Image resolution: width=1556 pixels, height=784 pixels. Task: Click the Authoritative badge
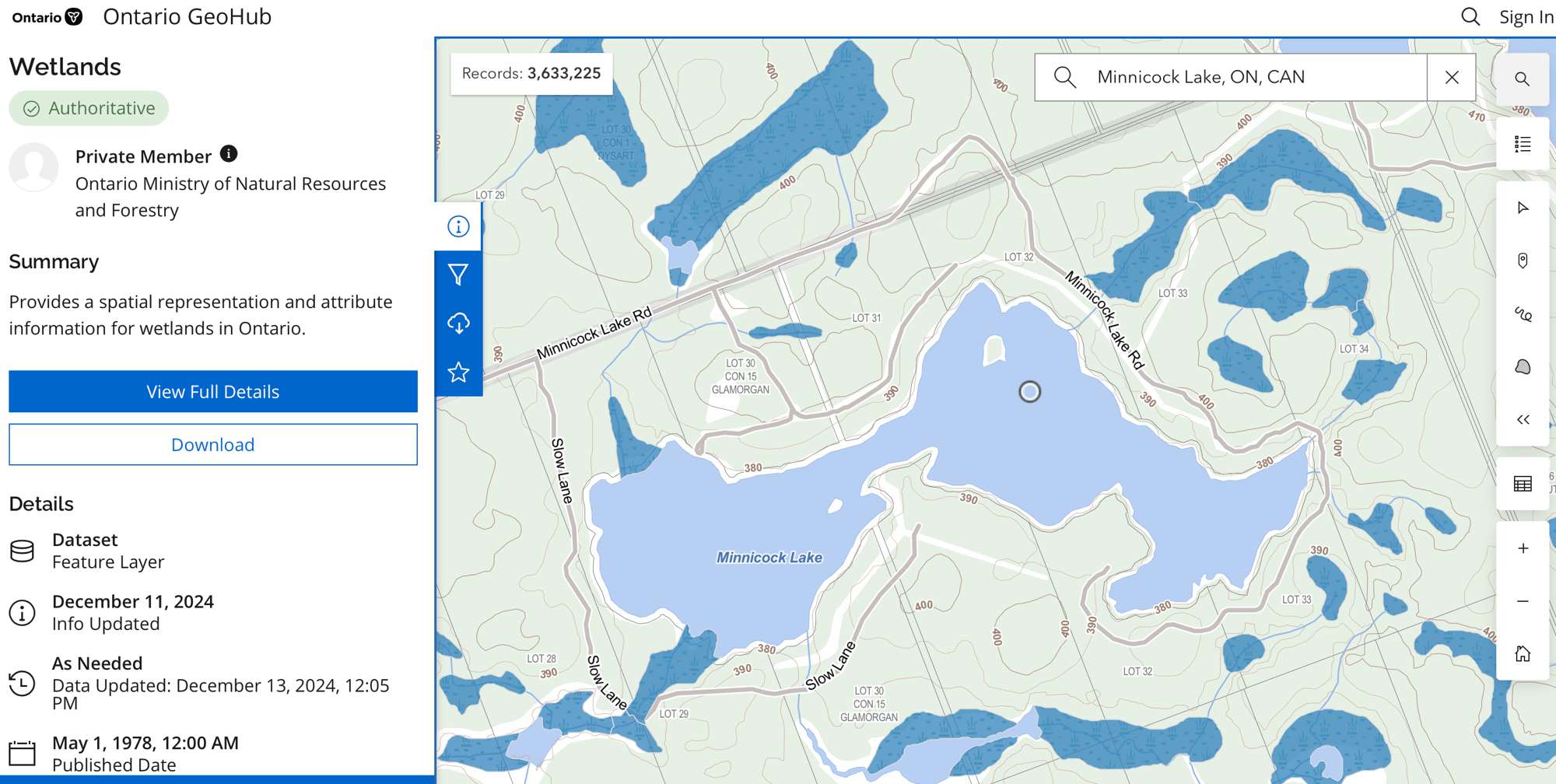tap(89, 108)
